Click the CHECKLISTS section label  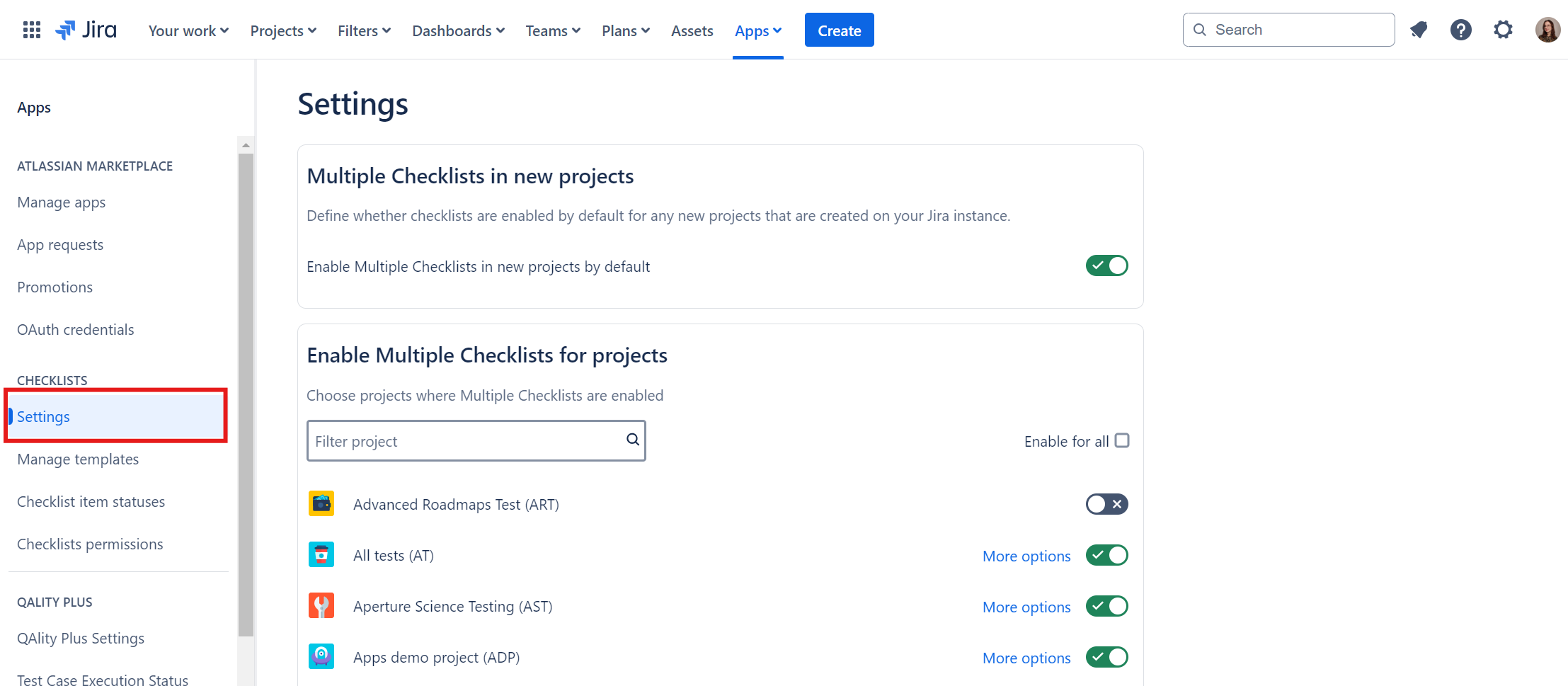click(52, 381)
